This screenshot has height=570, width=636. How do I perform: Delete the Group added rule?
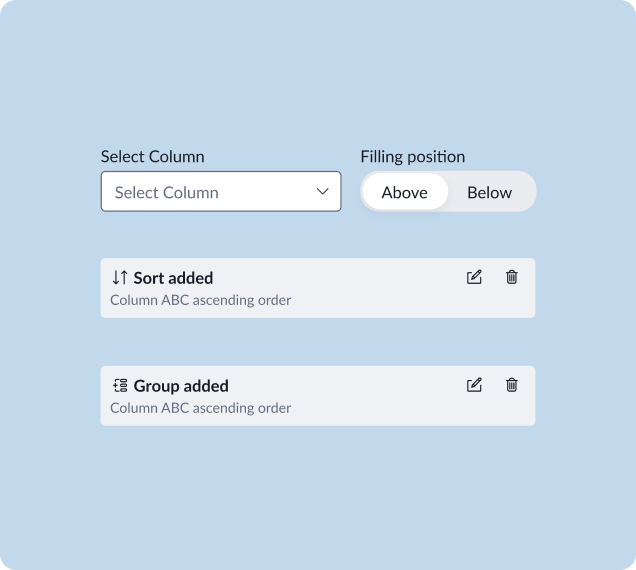tap(512, 384)
